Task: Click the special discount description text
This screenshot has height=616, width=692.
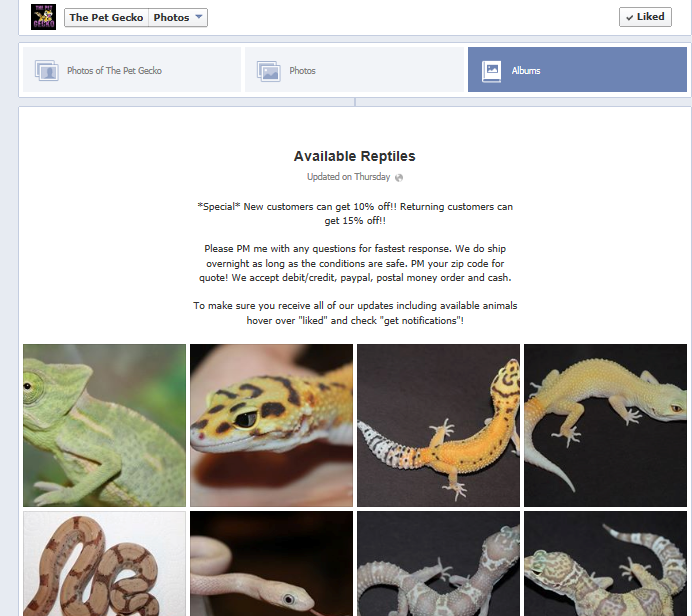Action: [x=355, y=214]
